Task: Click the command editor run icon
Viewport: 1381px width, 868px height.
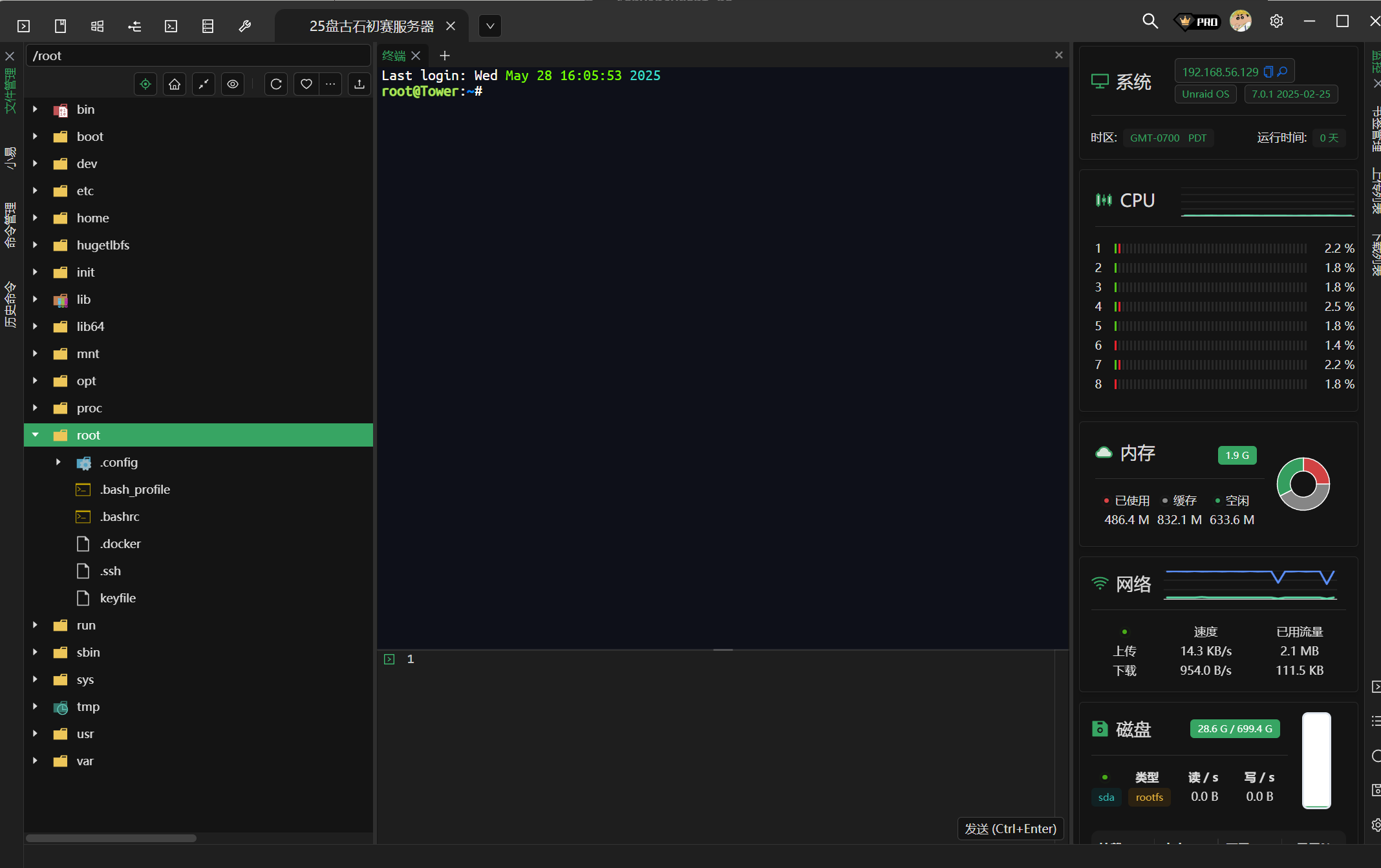Action: coord(389,659)
